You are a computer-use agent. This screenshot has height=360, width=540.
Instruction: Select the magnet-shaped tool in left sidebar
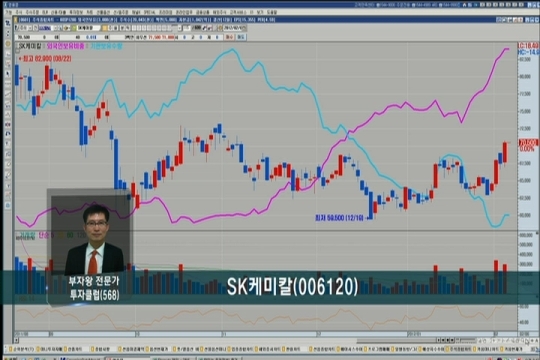click(8, 133)
